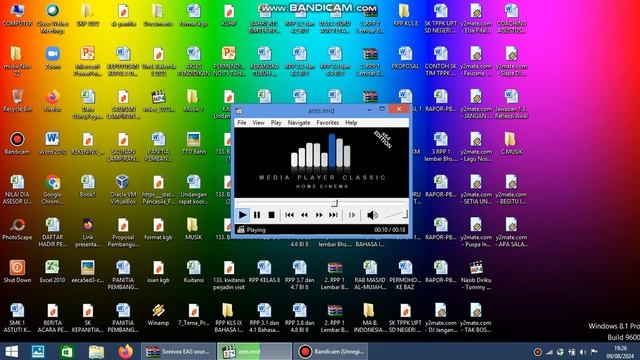Select the Word 2010 desktop shortcut

pos(52,143)
